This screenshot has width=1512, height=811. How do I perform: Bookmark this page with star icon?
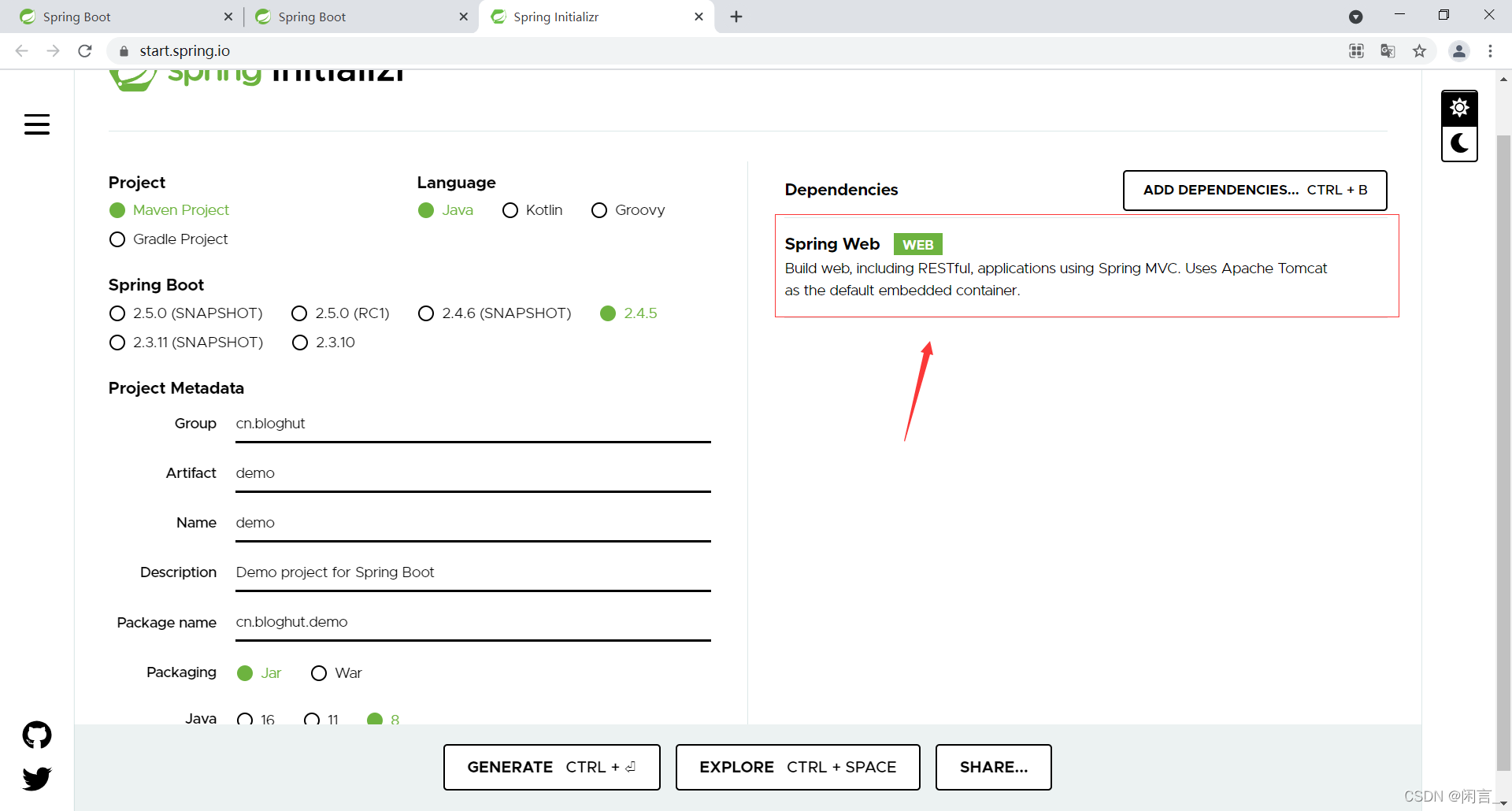tap(1419, 51)
